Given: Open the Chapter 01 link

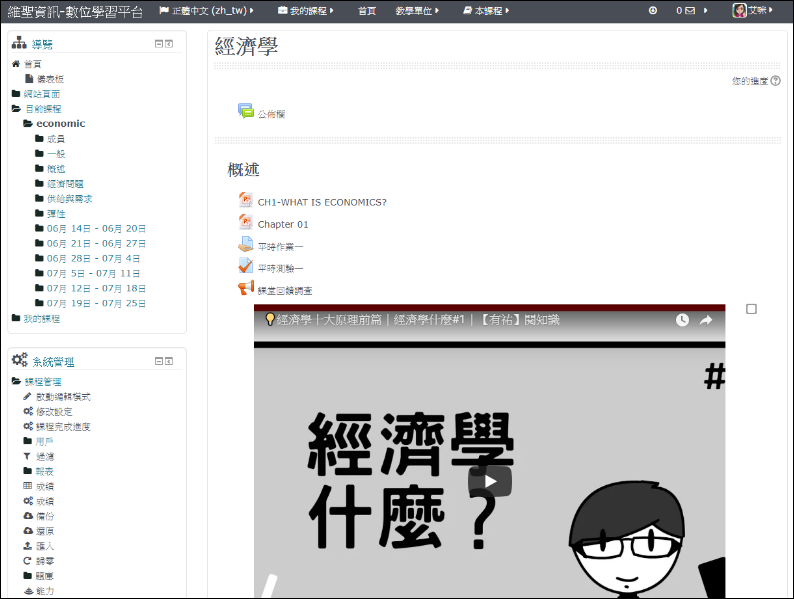Looking at the screenshot, I should click(283, 224).
